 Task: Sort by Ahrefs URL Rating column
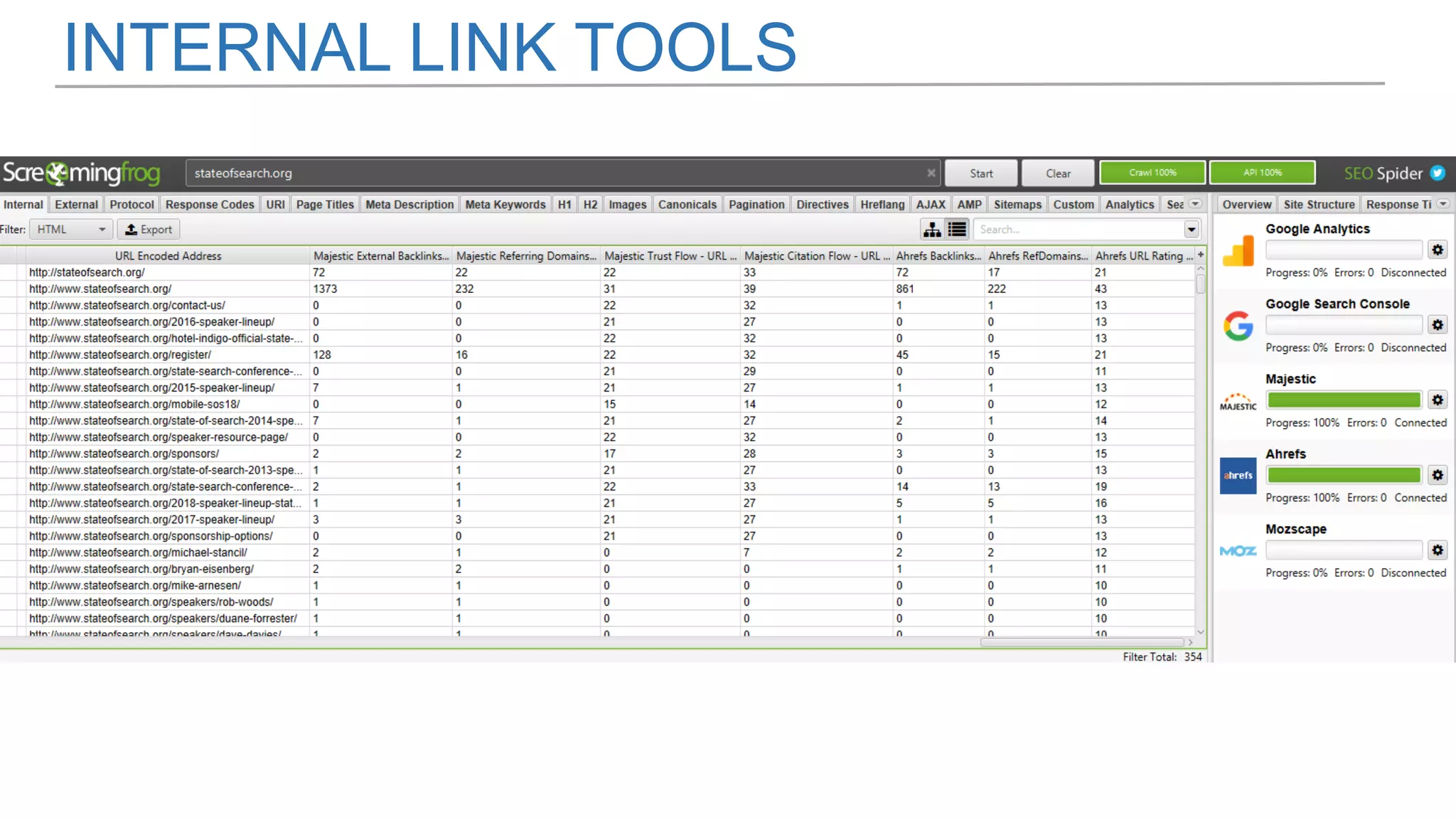pos(1143,256)
